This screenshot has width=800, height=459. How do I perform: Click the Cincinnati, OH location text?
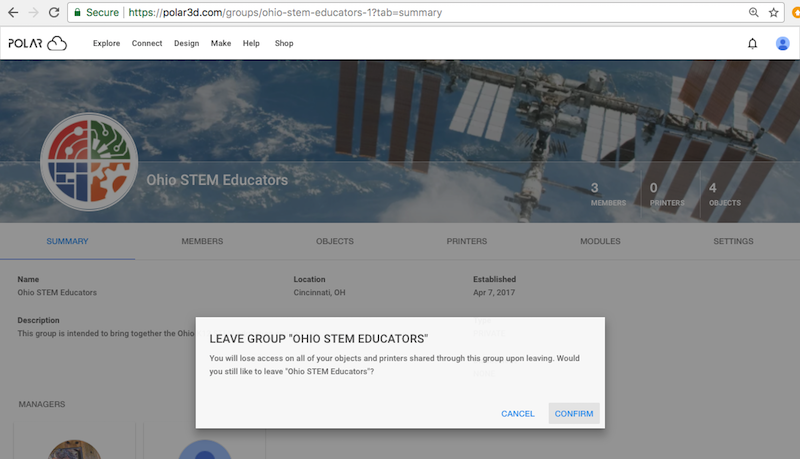pyautogui.click(x=319, y=292)
